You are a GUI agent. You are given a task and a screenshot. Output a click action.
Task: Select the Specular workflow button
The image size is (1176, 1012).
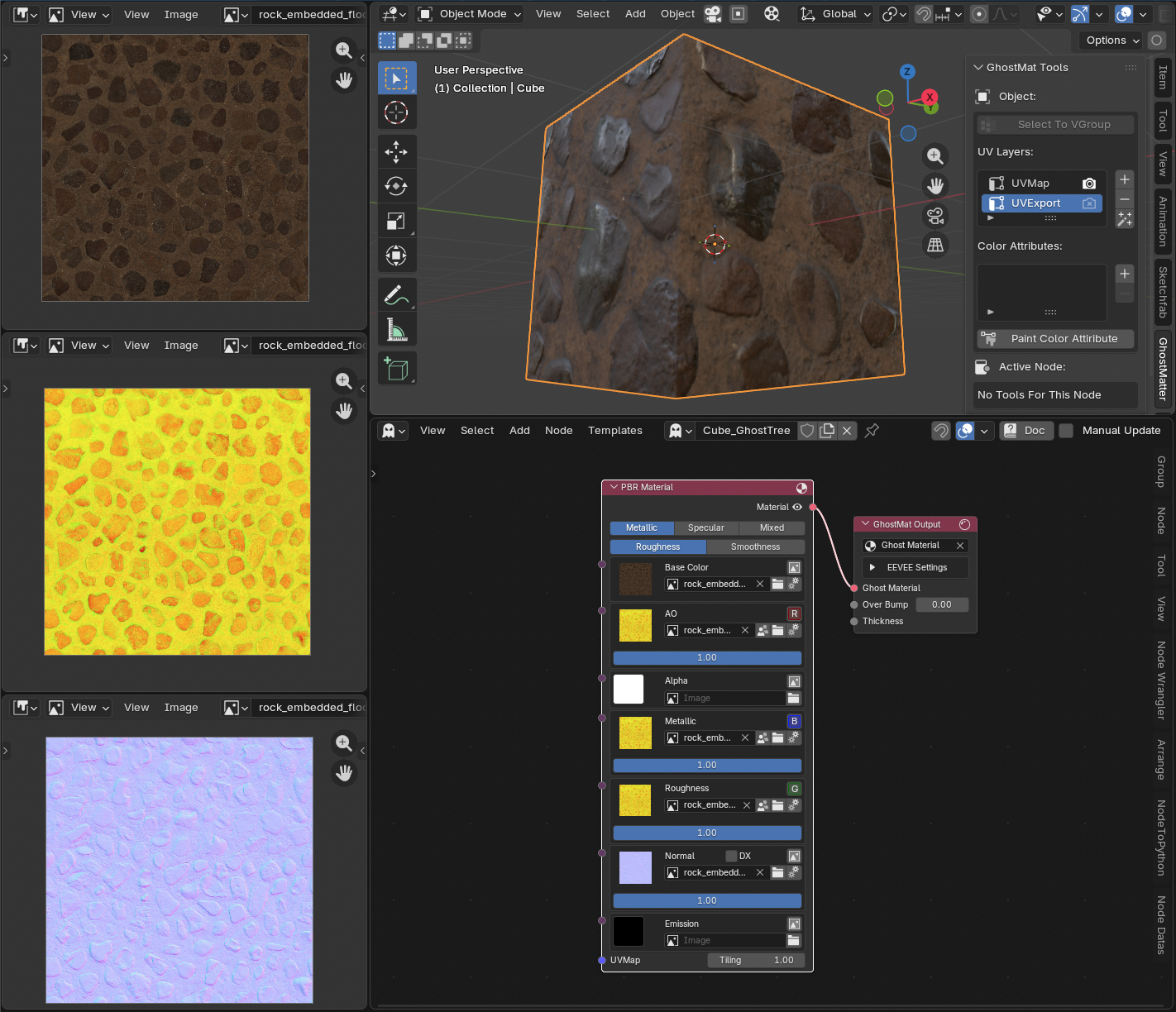pos(705,527)
